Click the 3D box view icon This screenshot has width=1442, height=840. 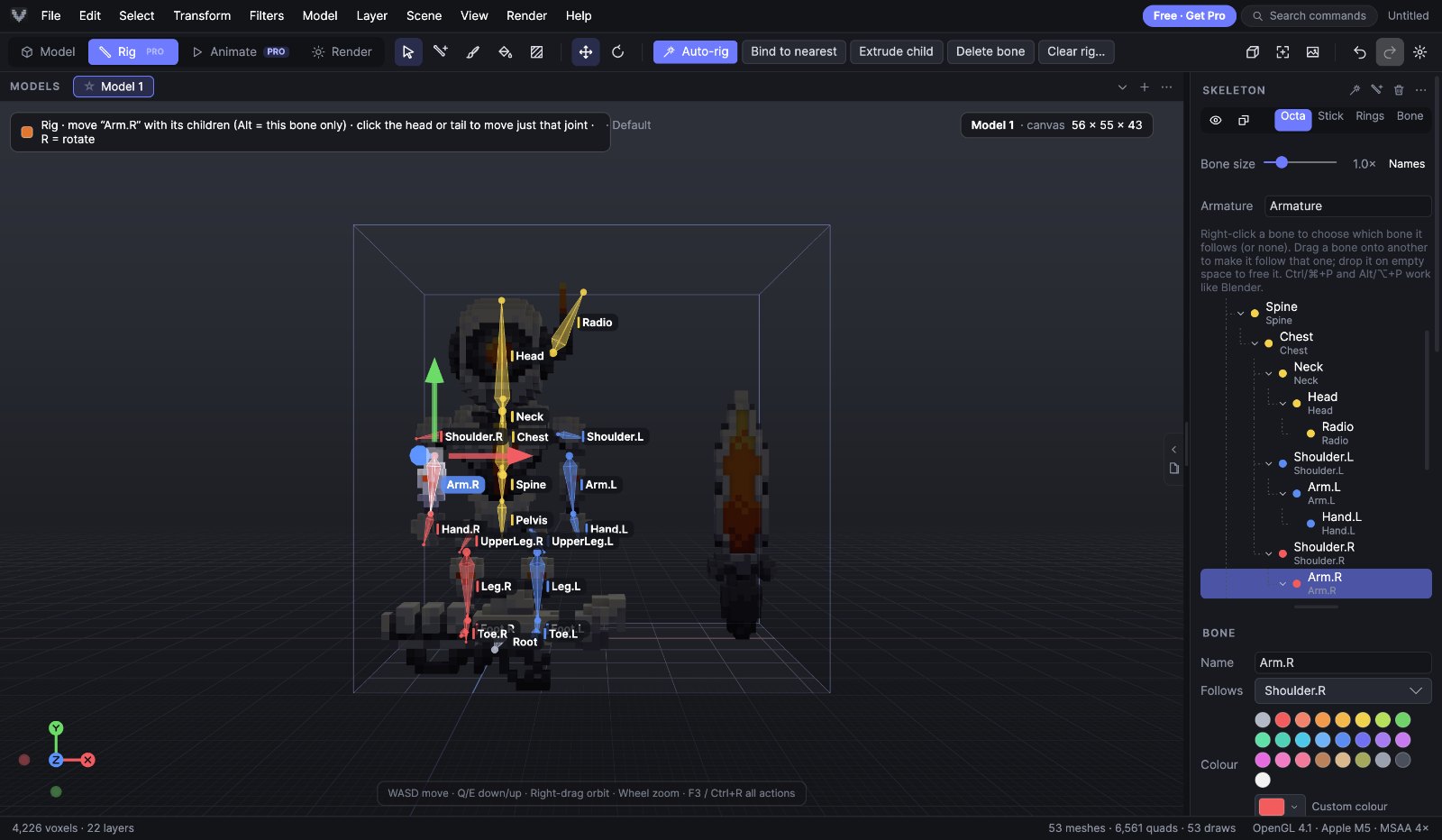pos(1252,52)
